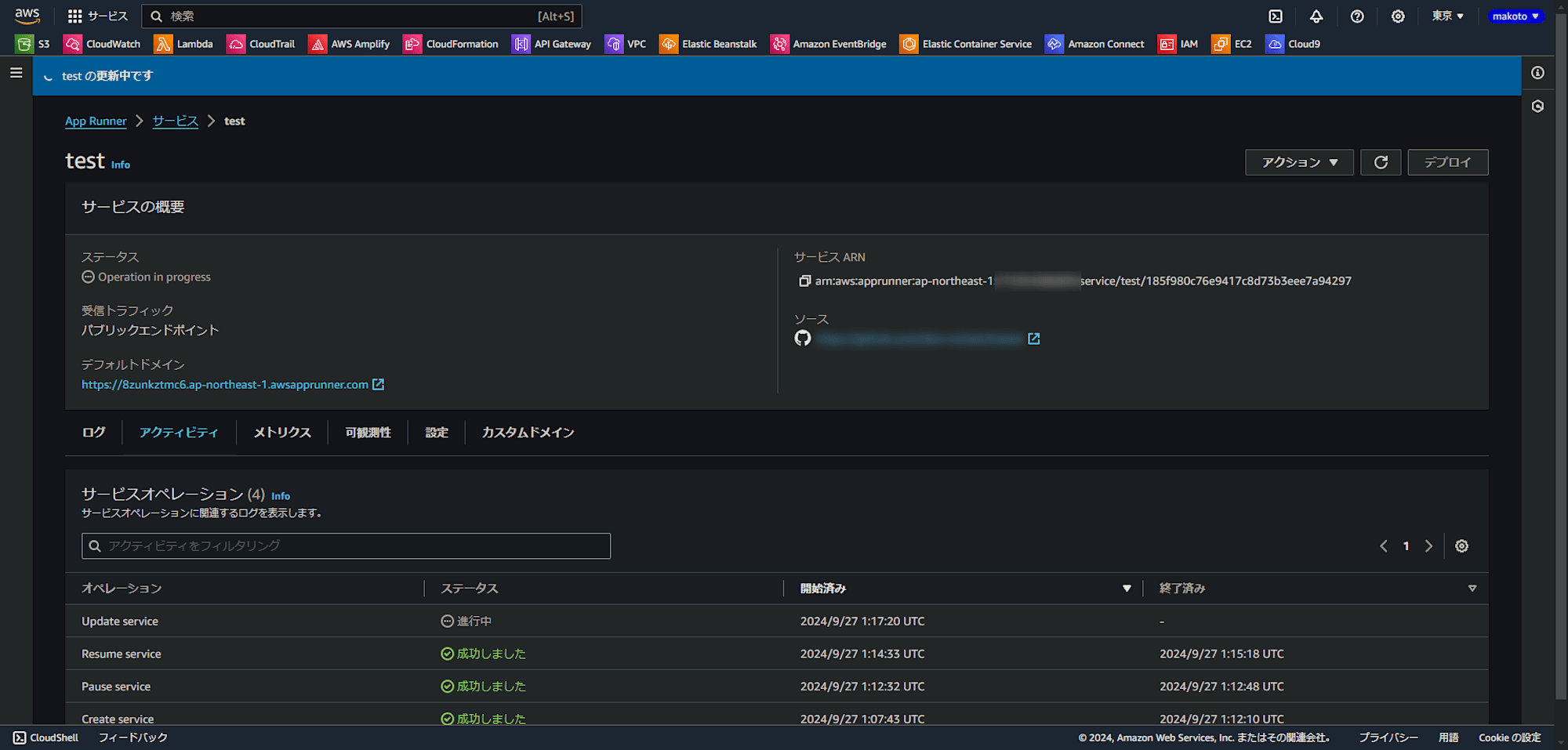Click the ステータス column header

click(x=469, y=589)
